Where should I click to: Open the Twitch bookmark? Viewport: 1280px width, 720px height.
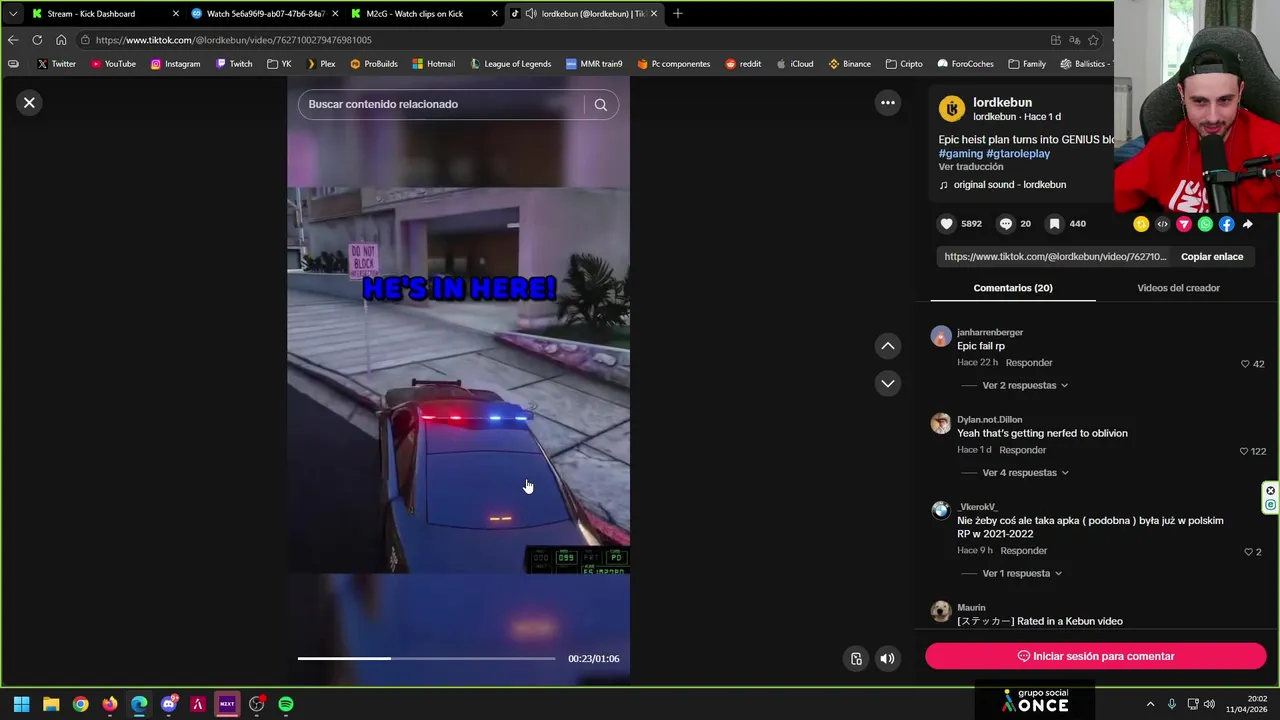coord(234,64)
